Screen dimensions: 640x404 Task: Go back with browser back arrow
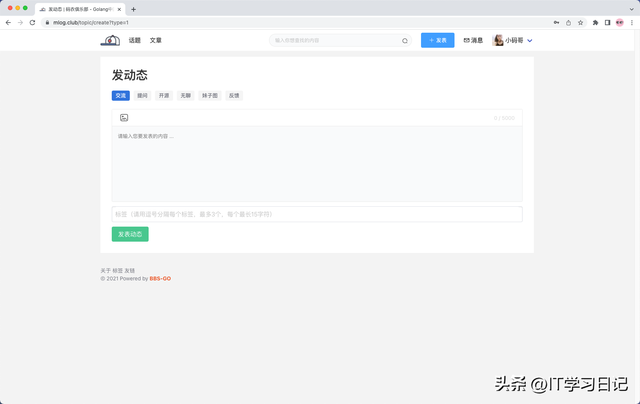pos(8,22)
